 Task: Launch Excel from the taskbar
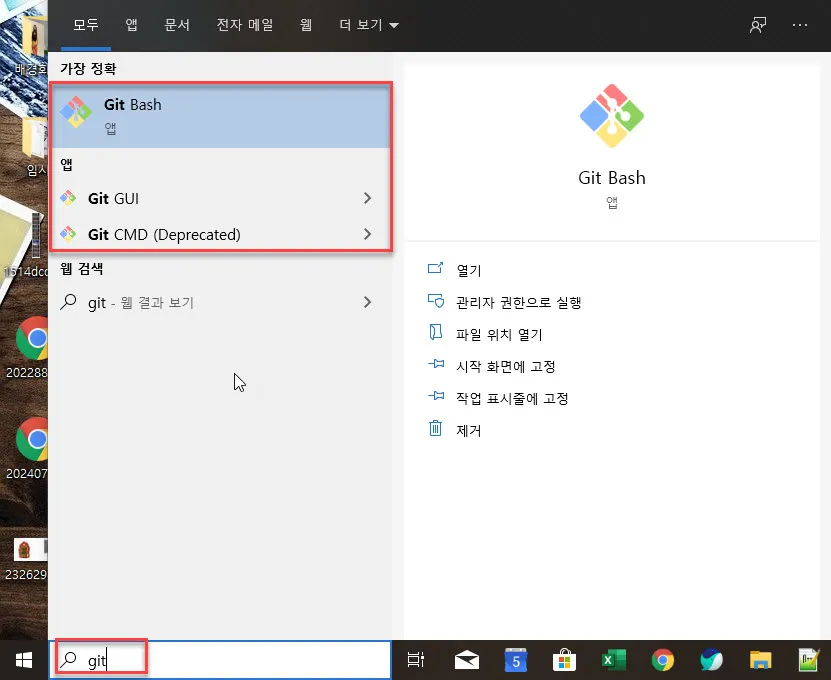pos(614,659)
